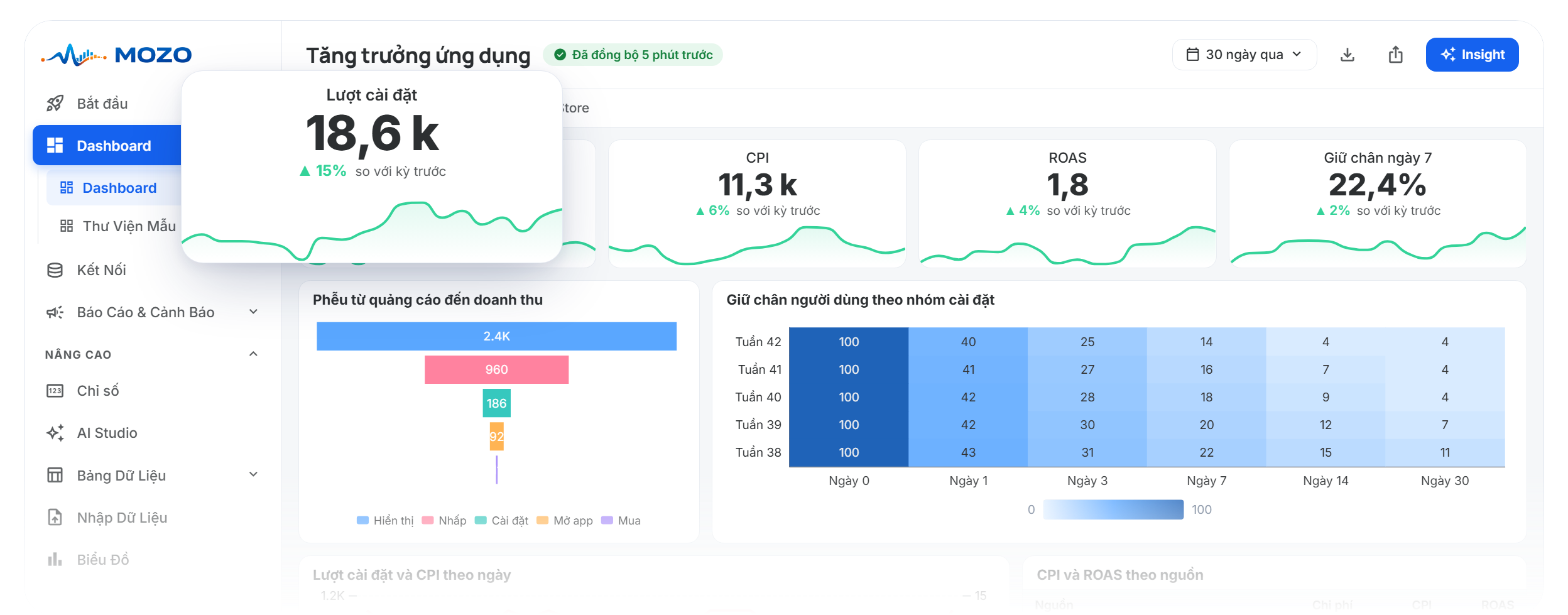Screen dimensions: 1568x615
Task: Click the download icon in header
Action: tap(1347, 55)
